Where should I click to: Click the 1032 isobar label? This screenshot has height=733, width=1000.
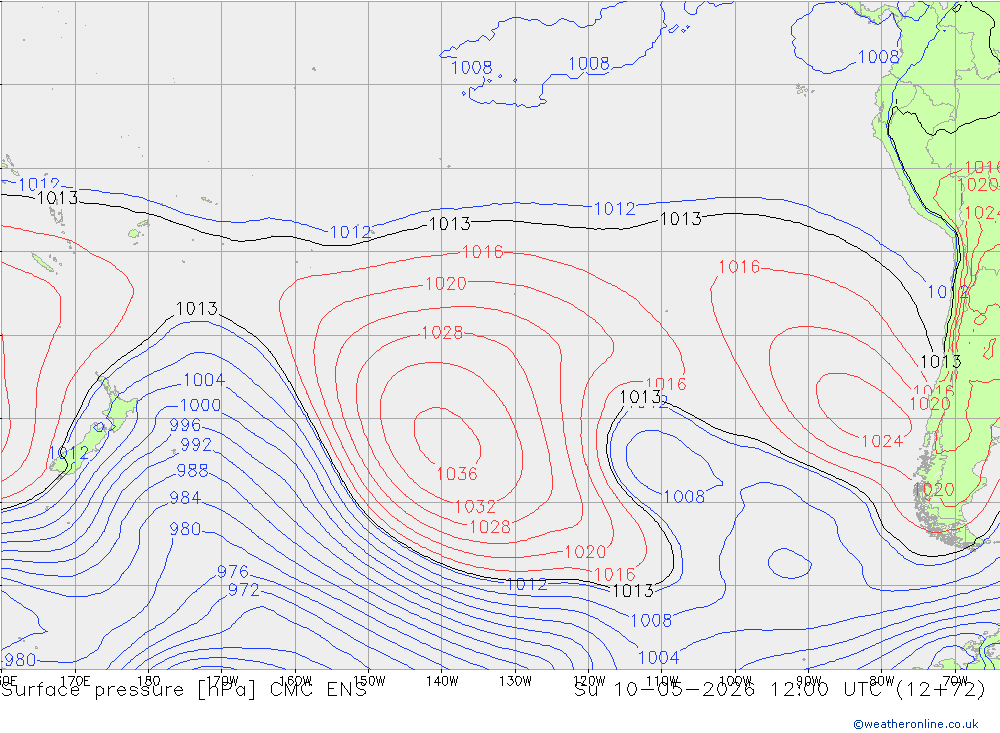coord(475,507)
